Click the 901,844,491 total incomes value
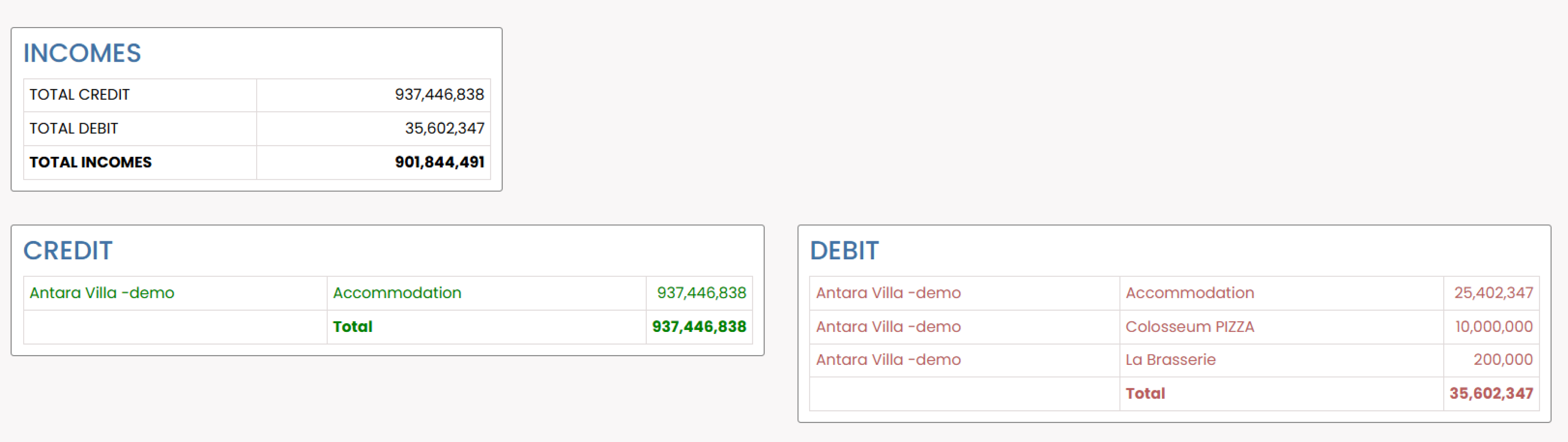This screenshot has height=442, width=1568. coord(439,162)
